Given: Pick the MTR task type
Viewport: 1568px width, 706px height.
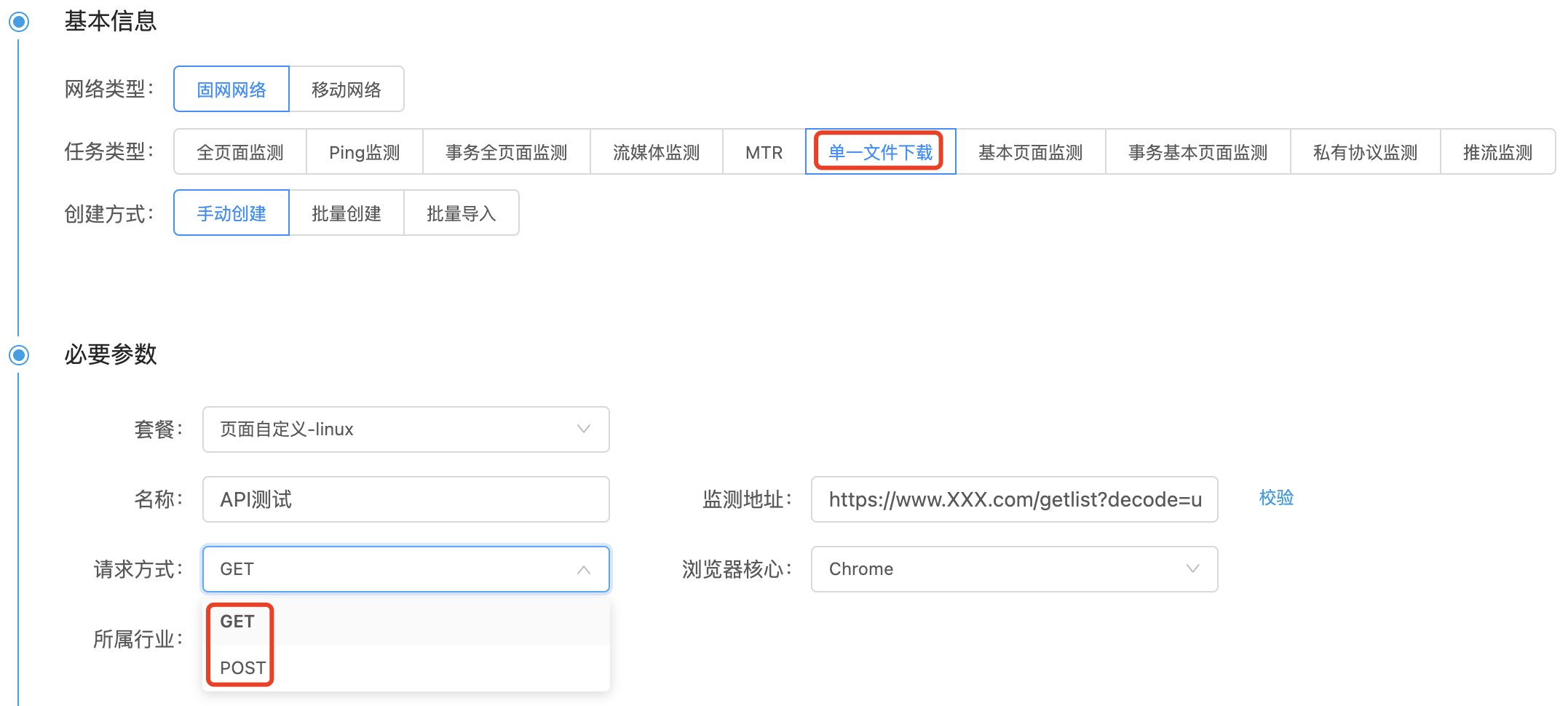Looking at the screenshot, I should pos(764,152).
